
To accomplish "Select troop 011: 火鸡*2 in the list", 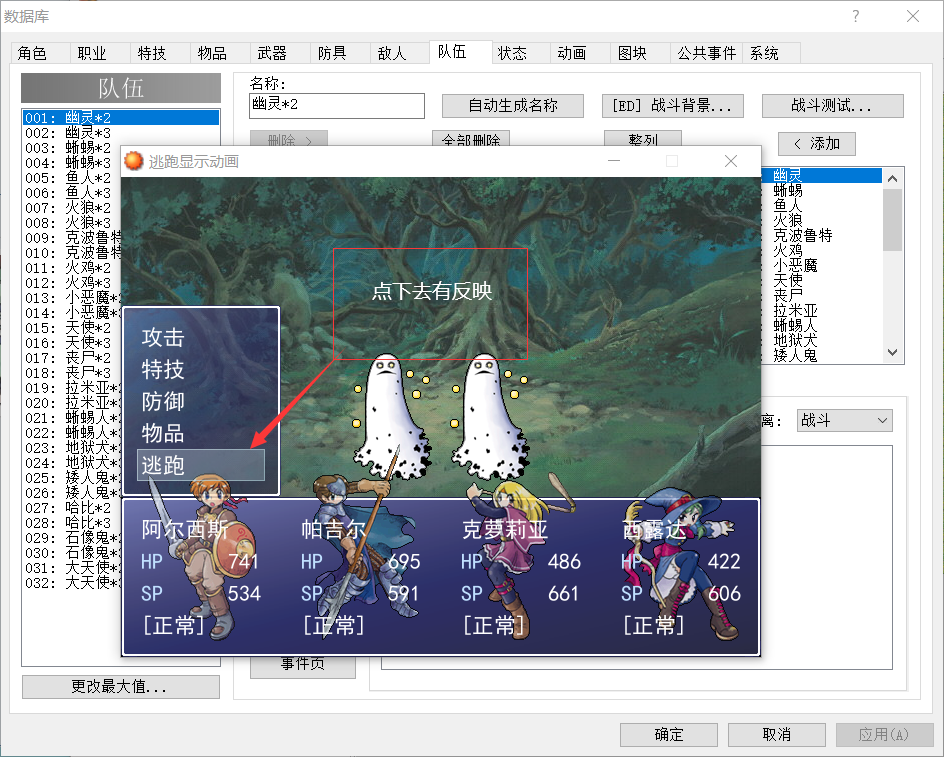I will pos(72,268).
